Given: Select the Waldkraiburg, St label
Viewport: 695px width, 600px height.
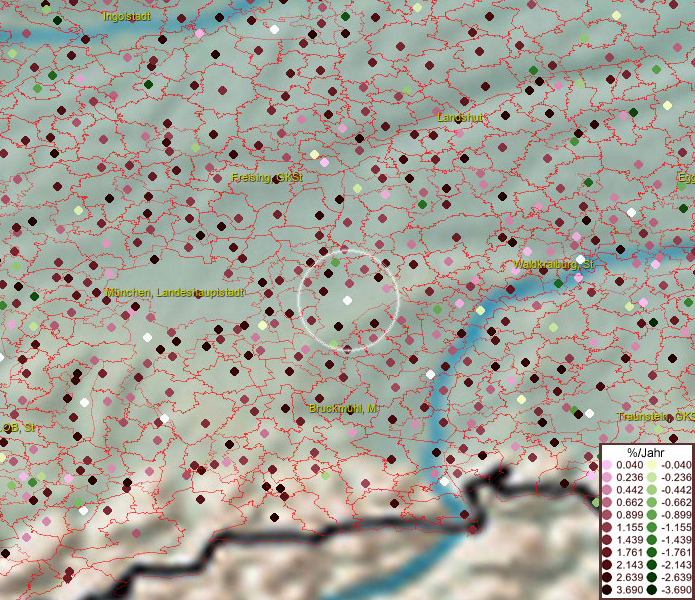Looking at the screenshot, I should [553, 265].
